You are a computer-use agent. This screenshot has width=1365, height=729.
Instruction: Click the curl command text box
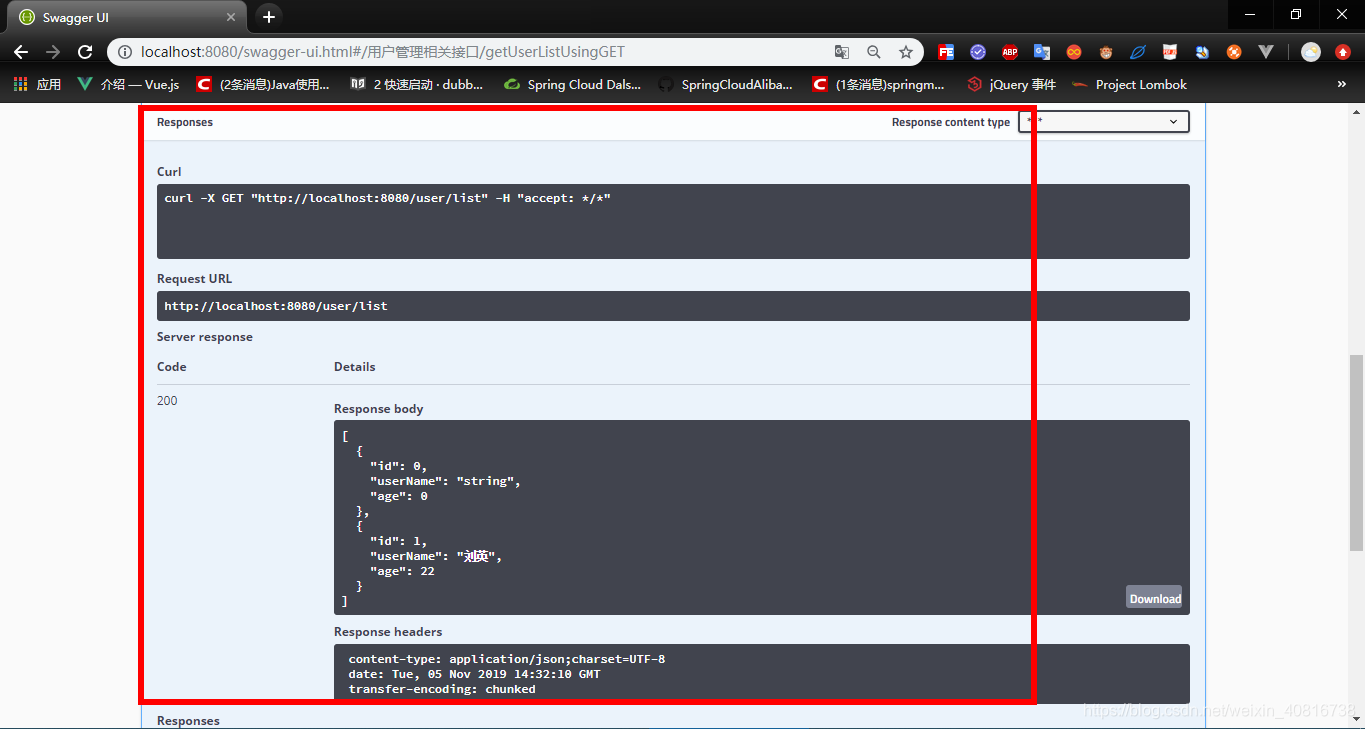pyautogui.click(x=673, y=221)
